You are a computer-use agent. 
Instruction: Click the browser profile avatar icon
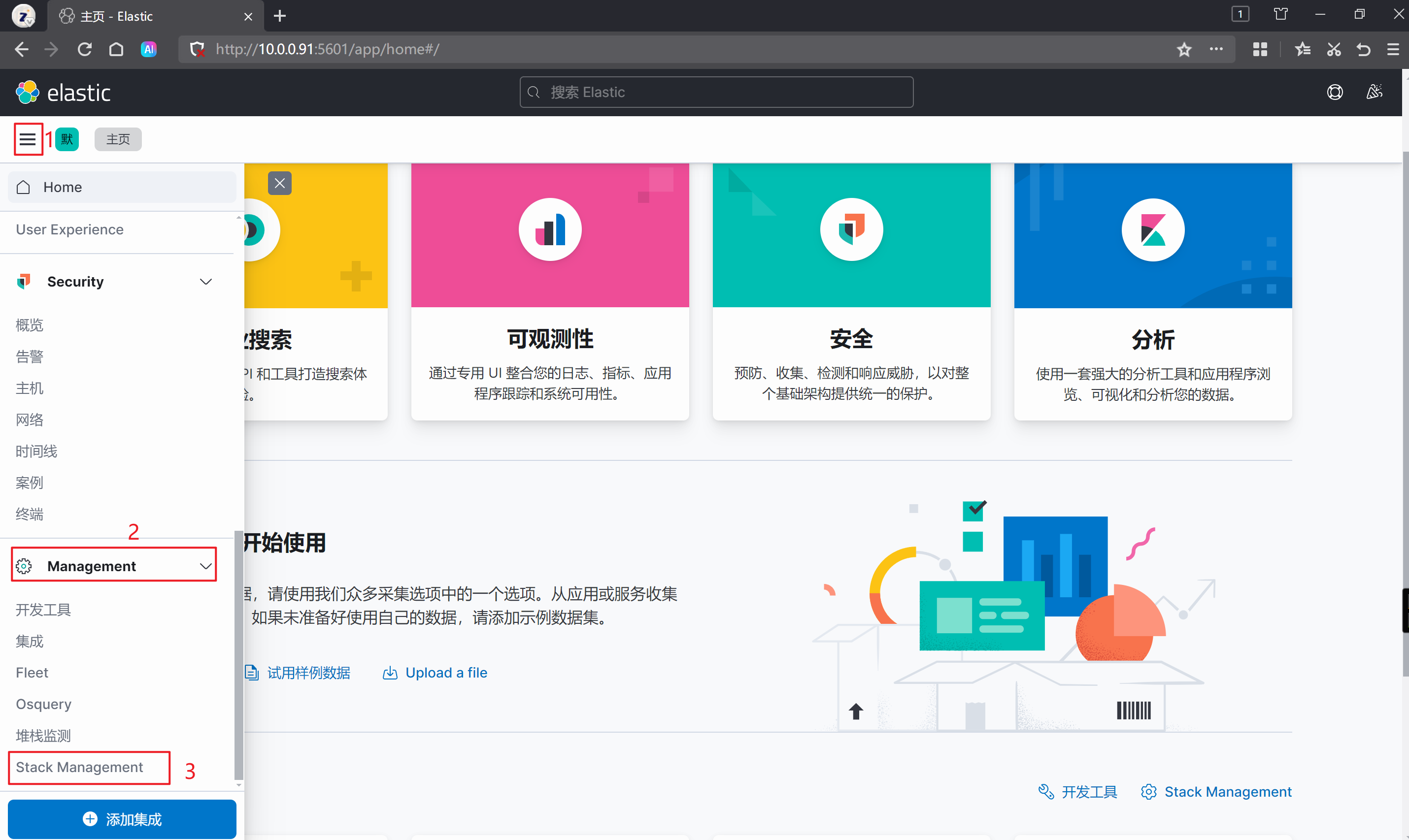click(x=23, y=16)
